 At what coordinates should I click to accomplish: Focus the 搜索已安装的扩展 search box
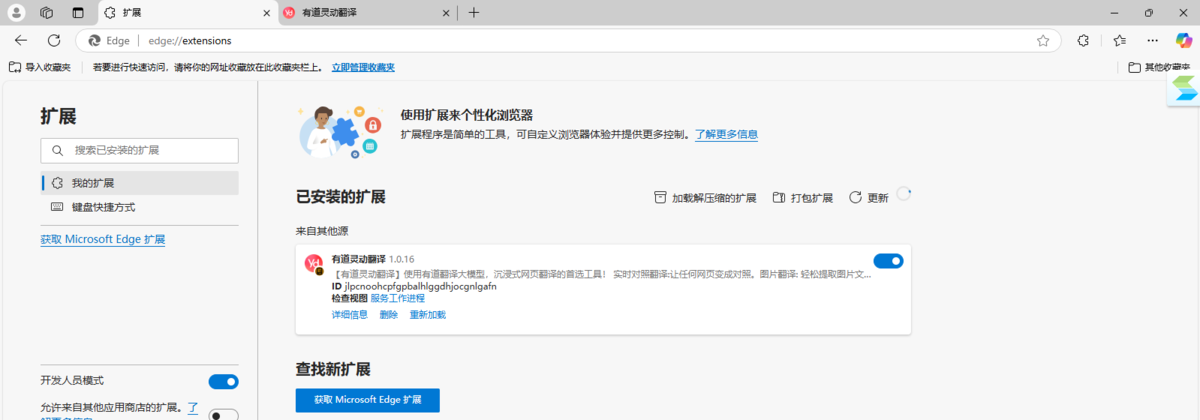click(139, 150)
